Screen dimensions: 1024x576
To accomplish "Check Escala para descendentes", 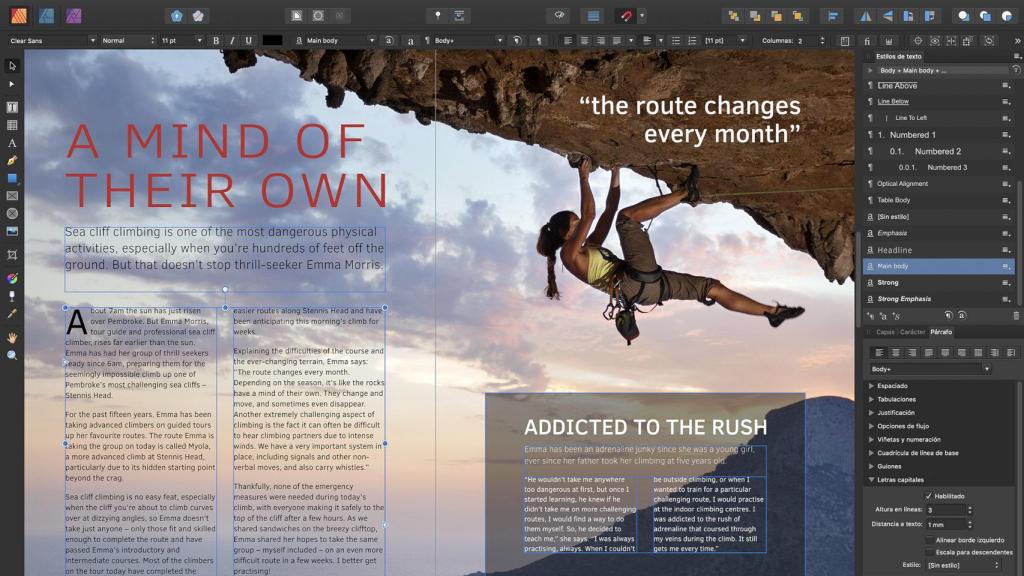I will [929, 552].
